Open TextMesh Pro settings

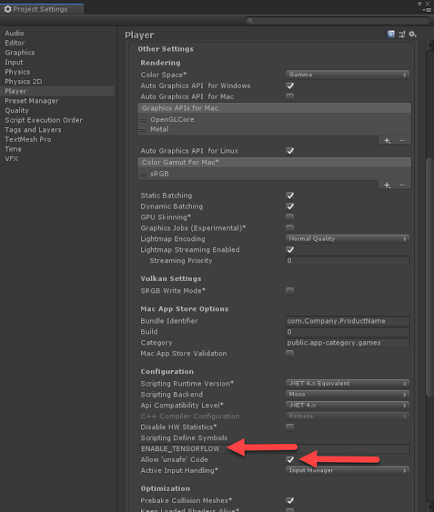[28, 139]
